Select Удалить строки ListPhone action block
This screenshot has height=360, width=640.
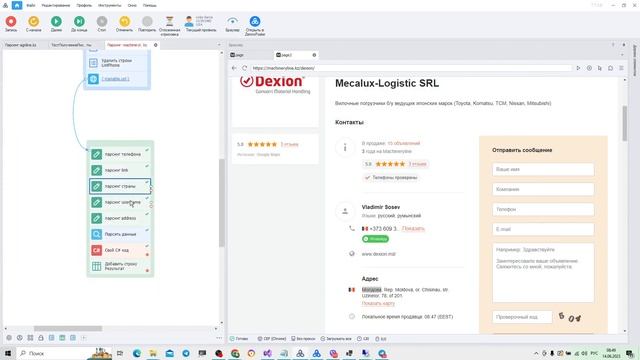tap(118, 63)
